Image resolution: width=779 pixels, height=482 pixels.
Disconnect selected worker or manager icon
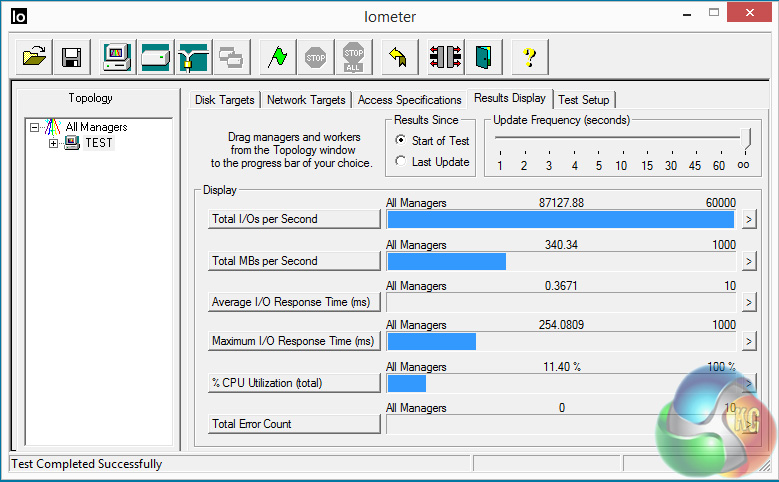pyautogui.click(x=446, y=57)
